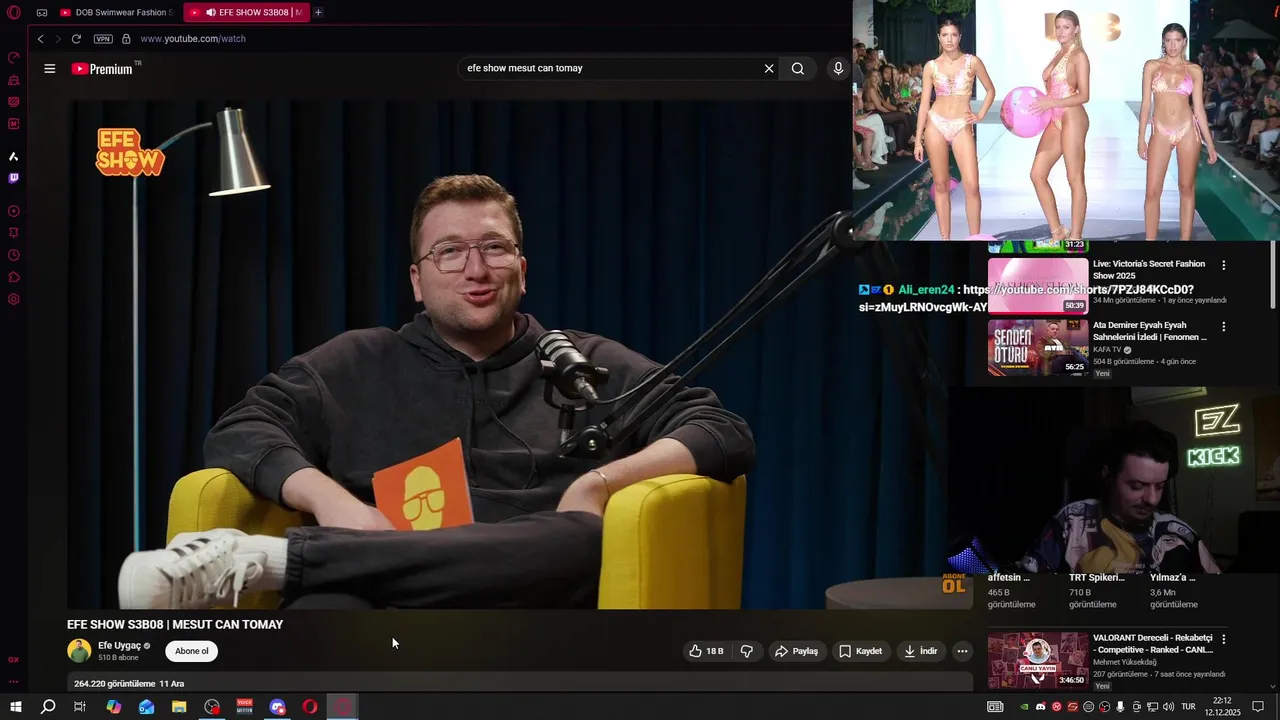Download video with İndir button

[921, 651]
